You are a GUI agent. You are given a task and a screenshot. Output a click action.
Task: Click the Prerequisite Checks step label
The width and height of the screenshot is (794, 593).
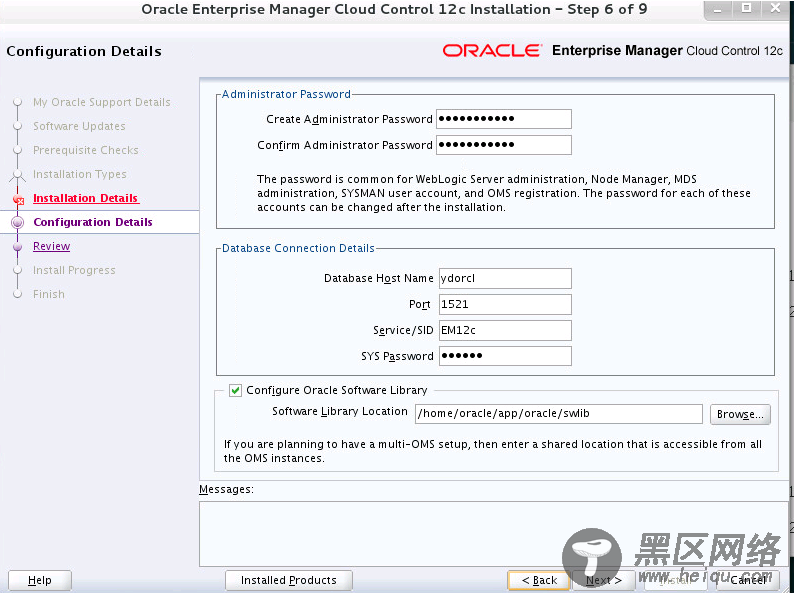(x=86, y=150)
